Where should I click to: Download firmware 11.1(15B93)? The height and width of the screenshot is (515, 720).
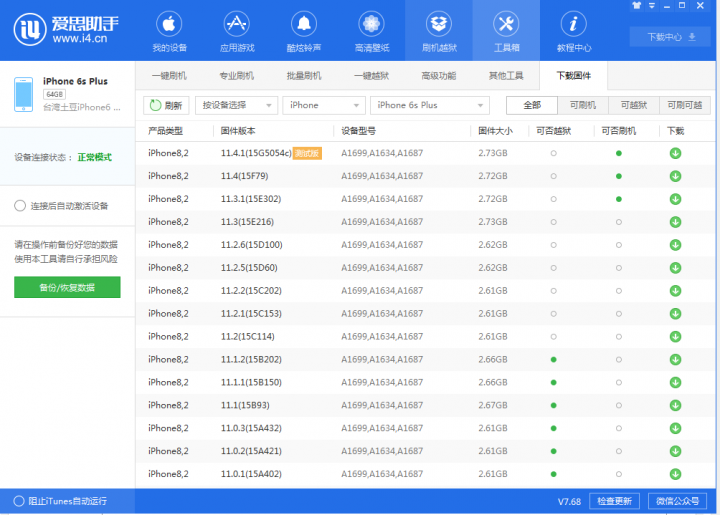pos(675,405)
